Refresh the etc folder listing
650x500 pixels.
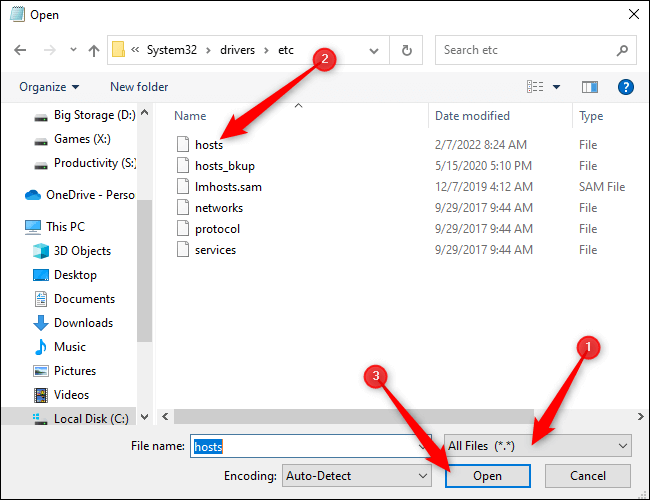point(406,50)
